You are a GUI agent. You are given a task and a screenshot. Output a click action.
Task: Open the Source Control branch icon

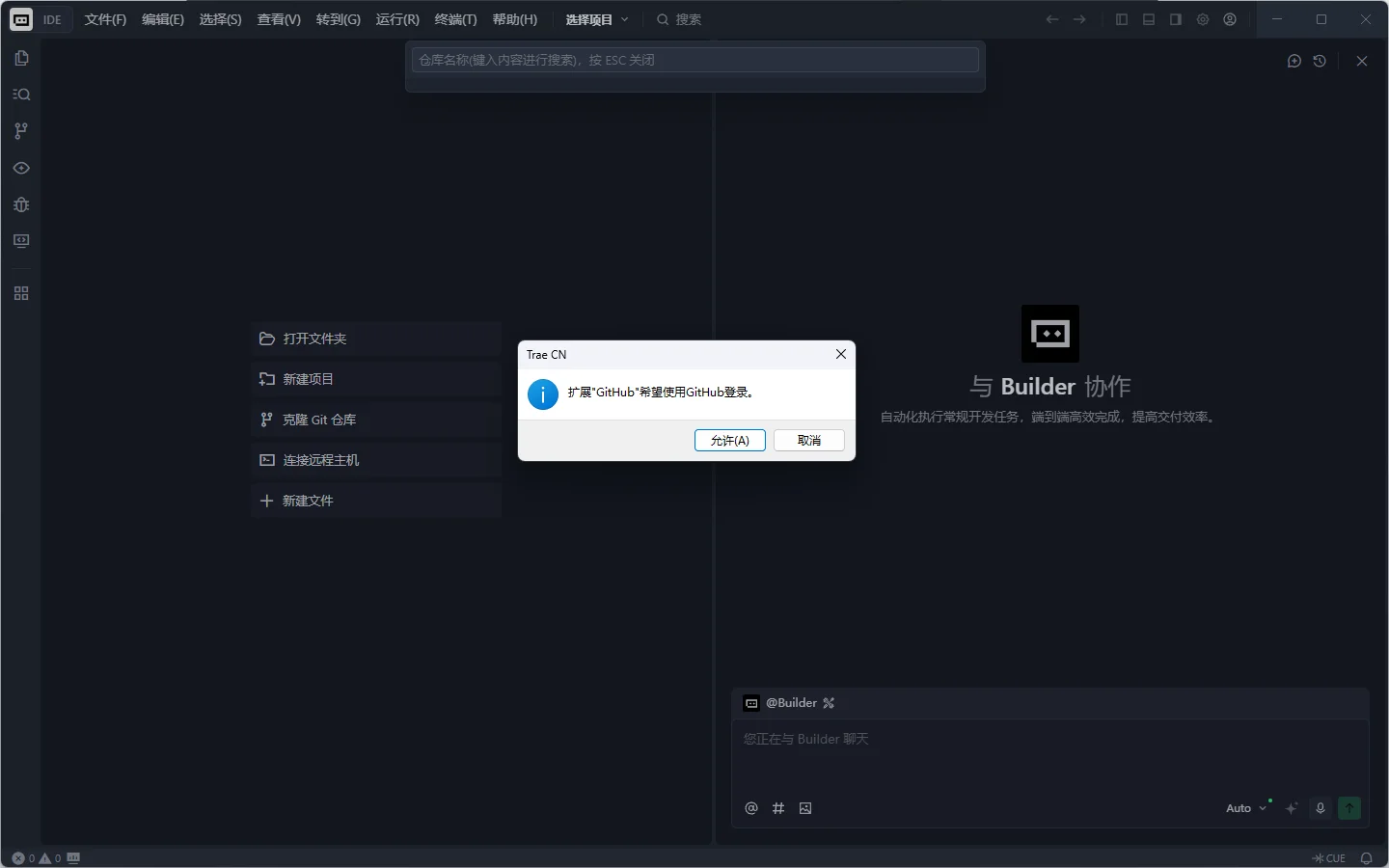click(x=21, y=131)
